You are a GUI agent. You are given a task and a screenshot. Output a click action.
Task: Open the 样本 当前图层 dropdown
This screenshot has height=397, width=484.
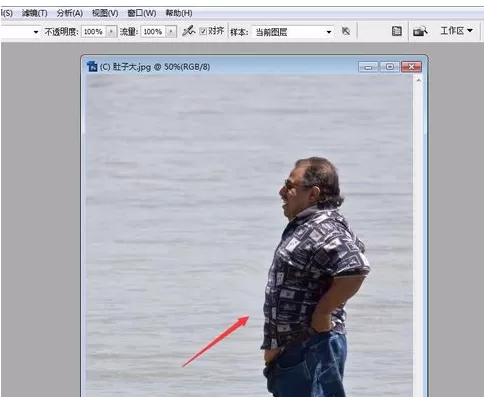[293, 32]
